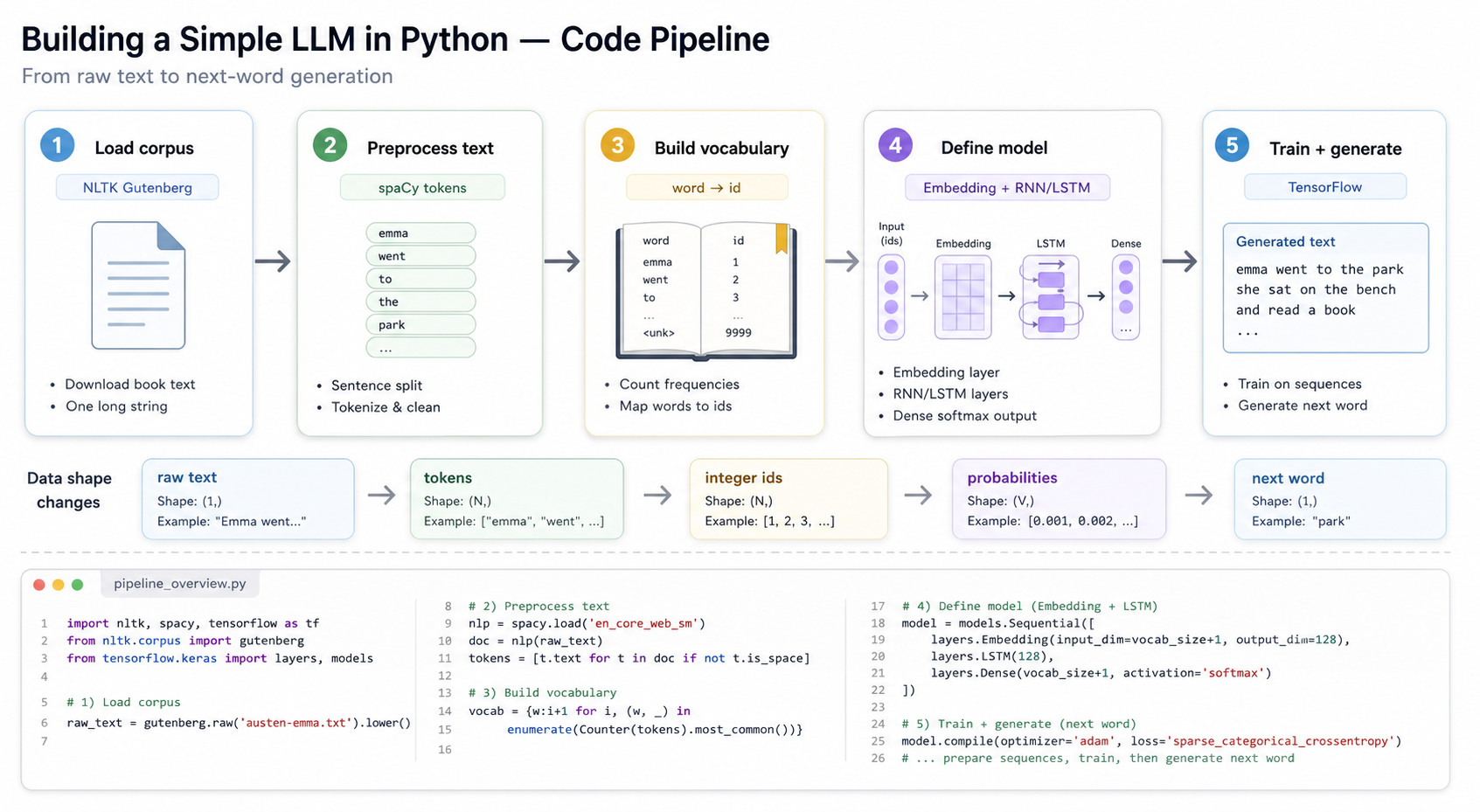The image size is (1480, 812).
Task: Click the 'RNN/LSTM layers' bullet
Action: (x=950, y=393)
